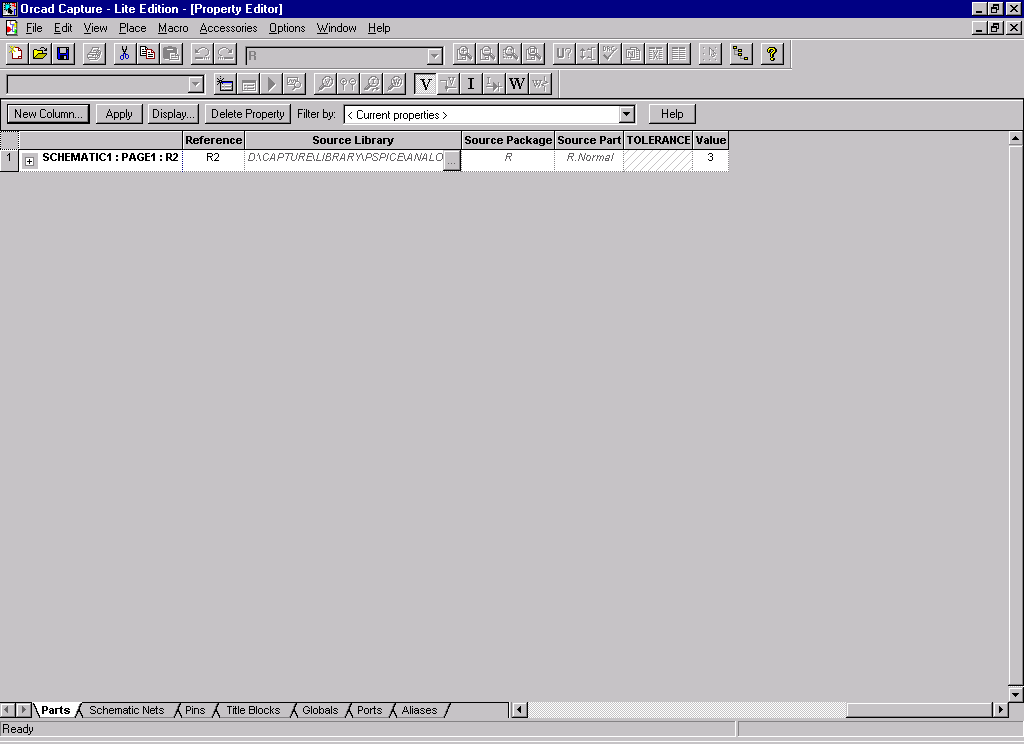The width and height of the screenshot is (1024, 744).
Task: Run Design Rules Check icon
Action: coord(610,54)
